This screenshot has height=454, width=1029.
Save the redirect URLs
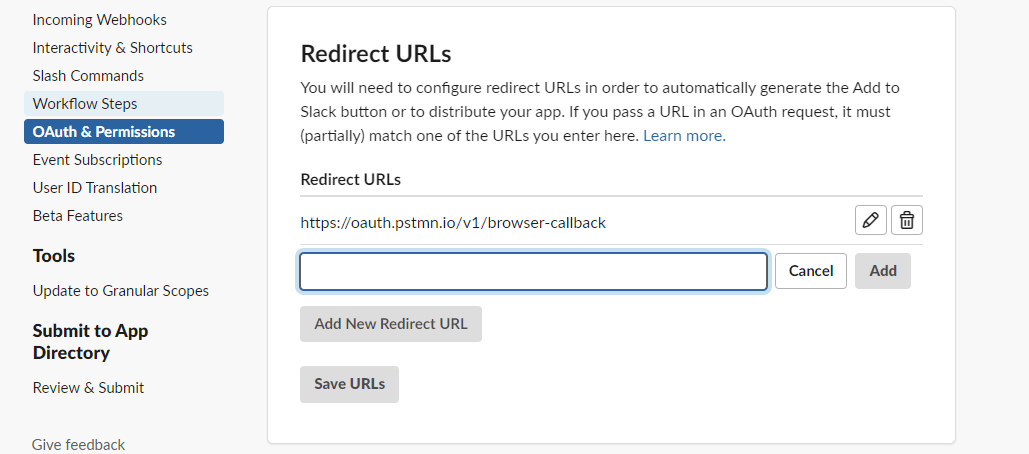(x=349, y=384)
